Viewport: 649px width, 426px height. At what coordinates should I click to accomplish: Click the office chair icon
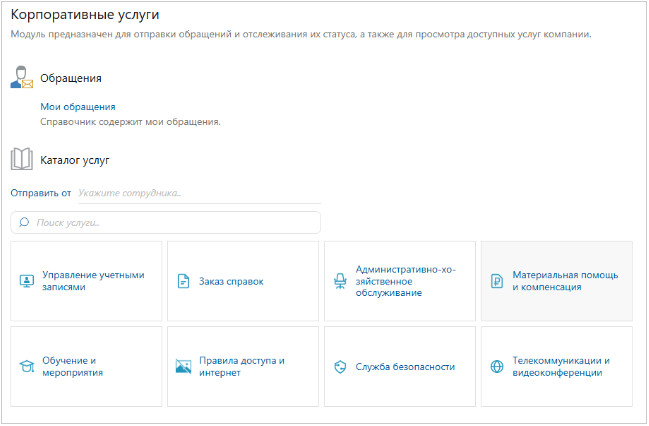click(x=340, y=281)
